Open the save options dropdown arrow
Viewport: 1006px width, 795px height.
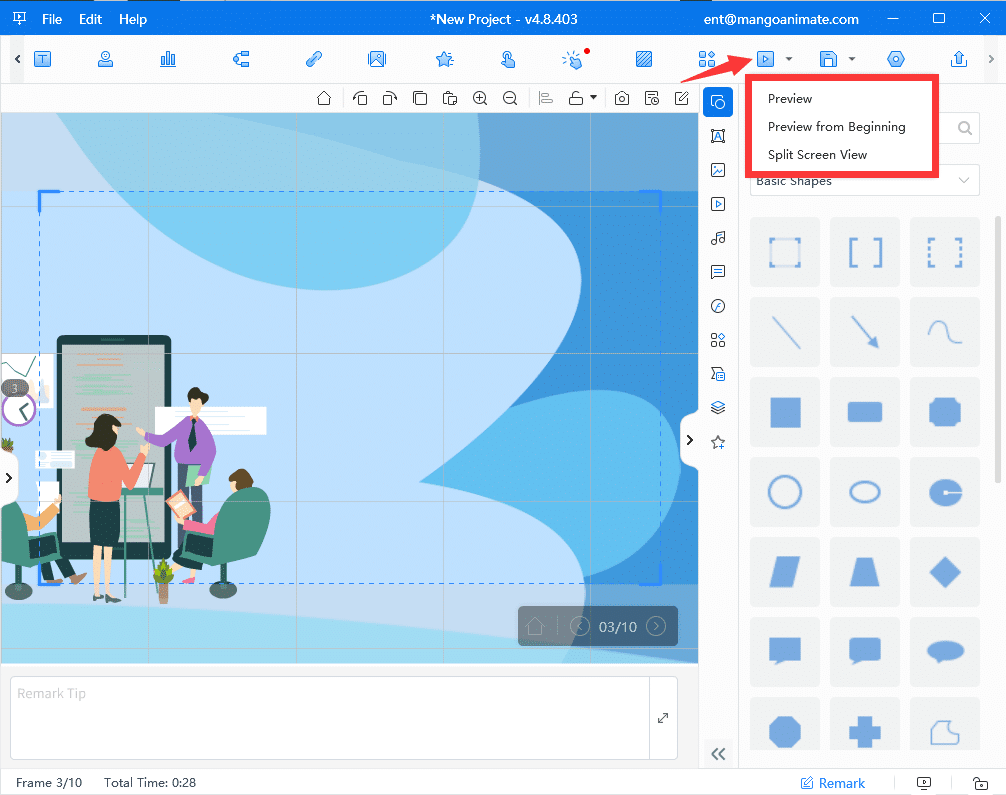(x=852, y=59)
